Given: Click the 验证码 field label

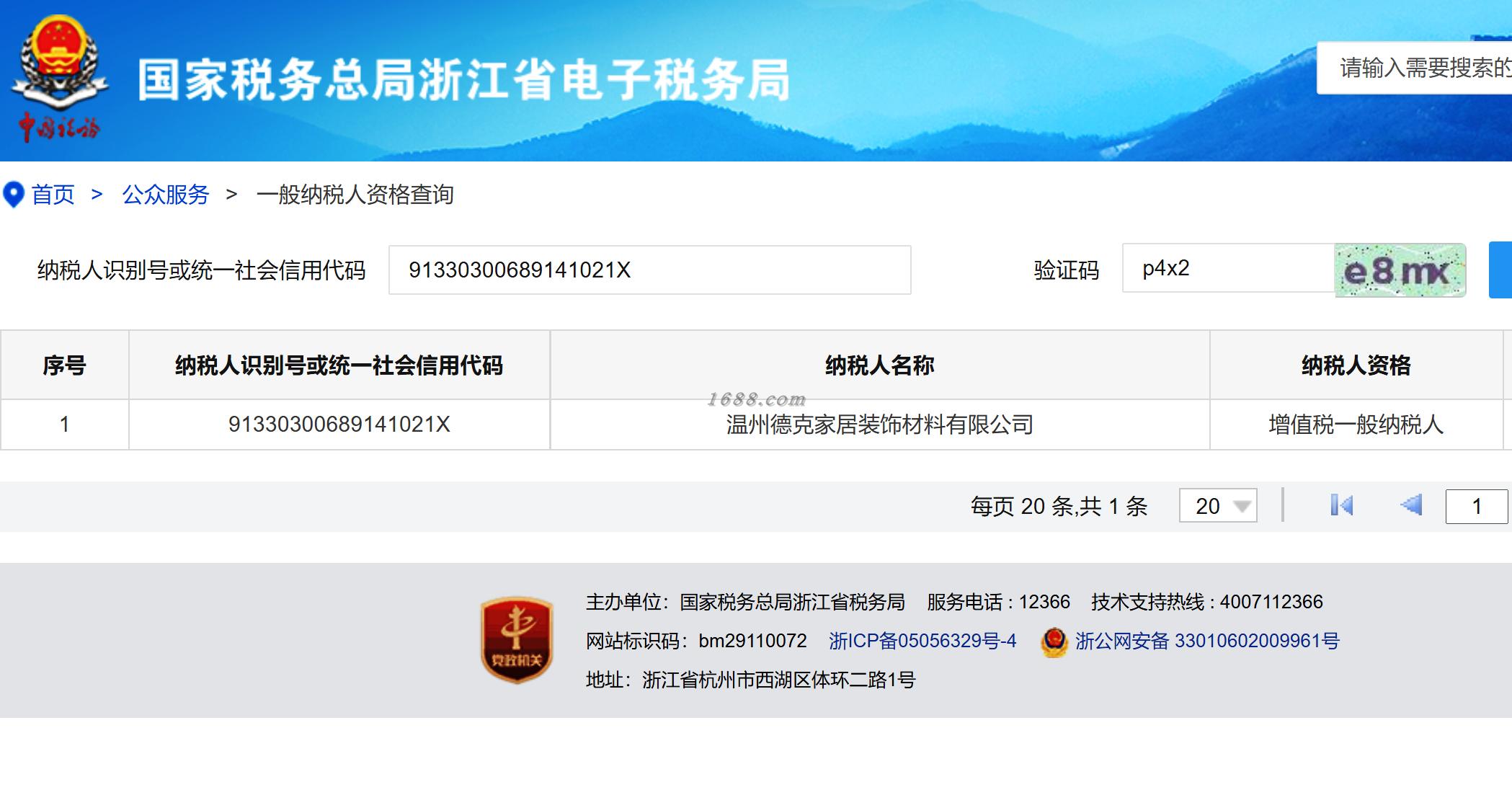Looking at the screenshot, I should click(x=1067, y=270).
